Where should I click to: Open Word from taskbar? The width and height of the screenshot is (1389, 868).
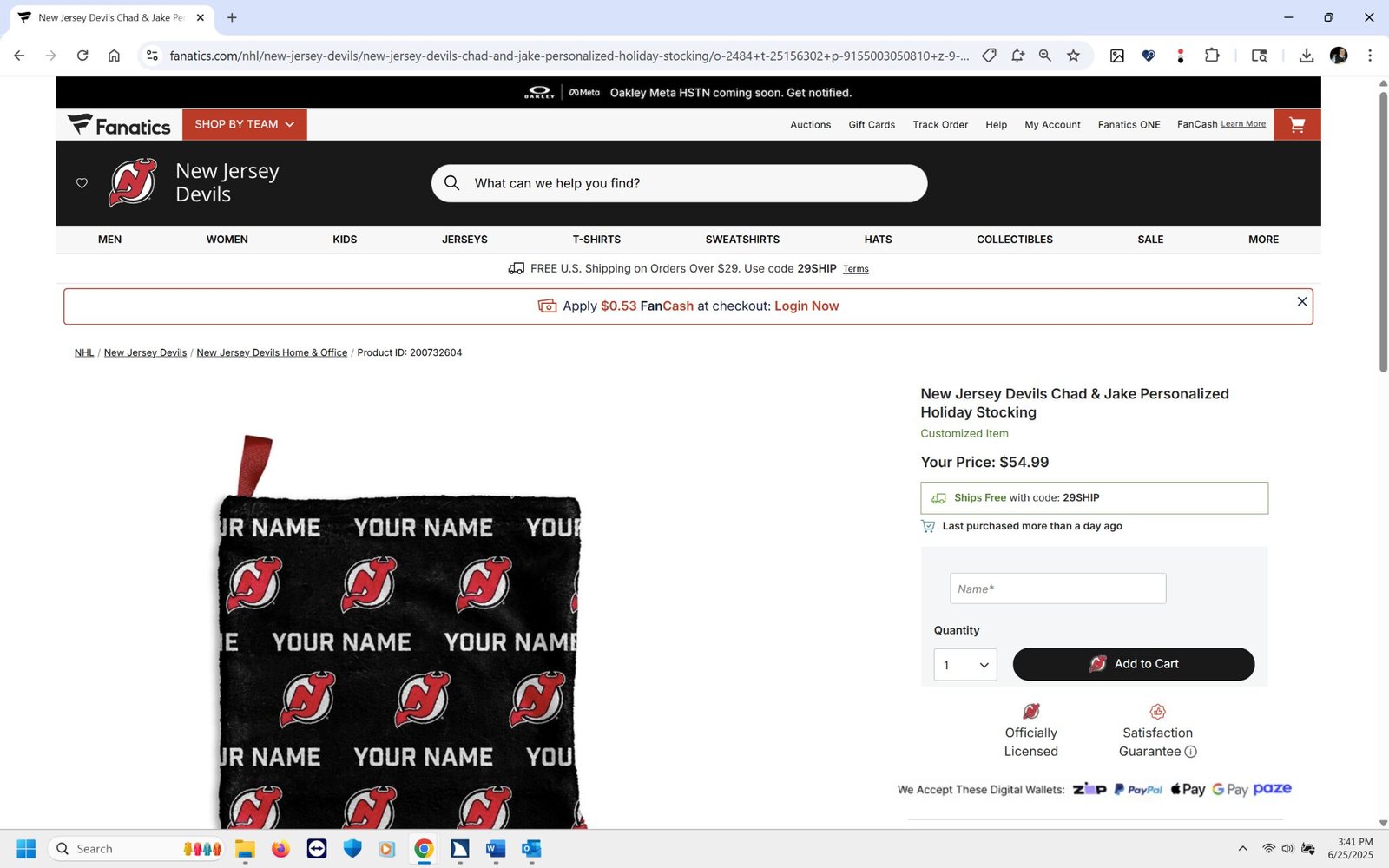coord(496,849)
